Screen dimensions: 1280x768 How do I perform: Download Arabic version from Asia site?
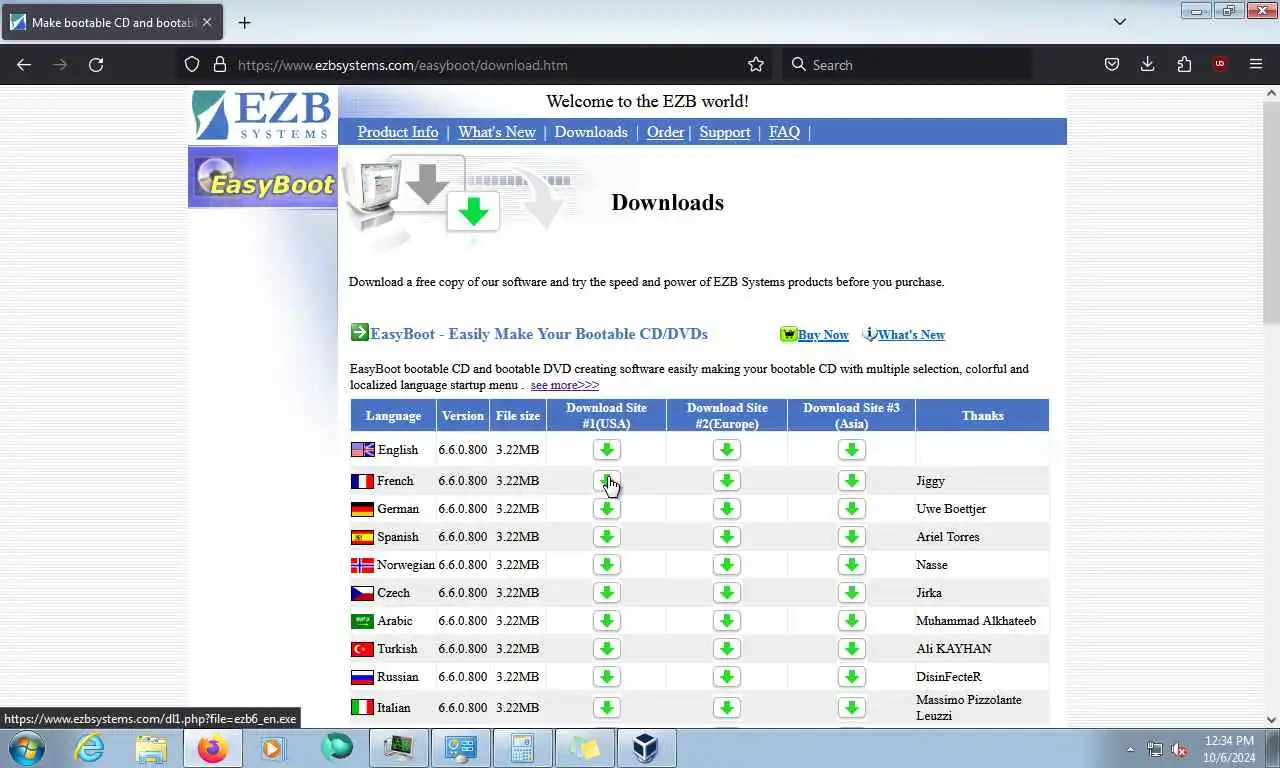click(851, 621)
